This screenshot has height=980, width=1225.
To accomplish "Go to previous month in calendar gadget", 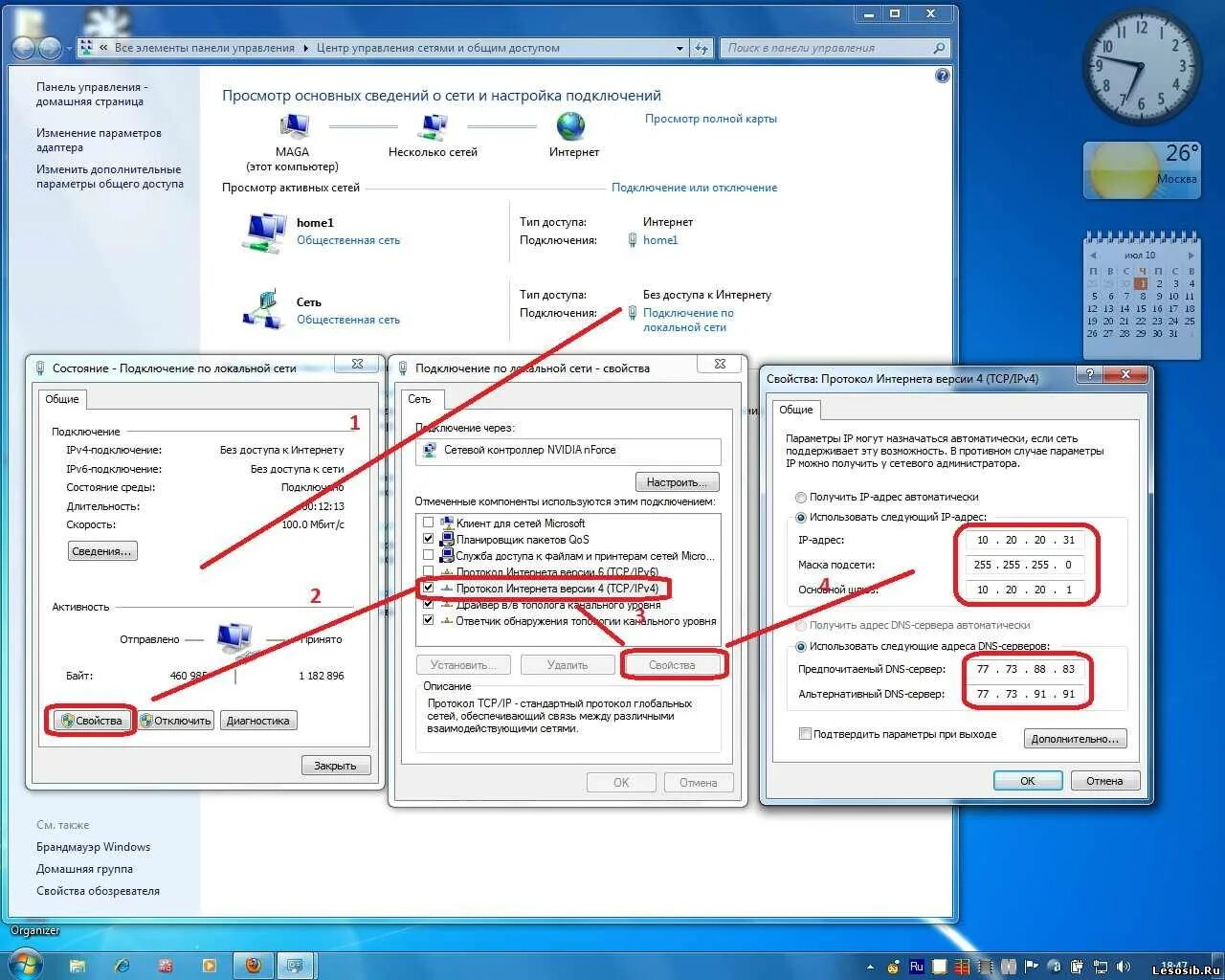I will coord(1093,256).
